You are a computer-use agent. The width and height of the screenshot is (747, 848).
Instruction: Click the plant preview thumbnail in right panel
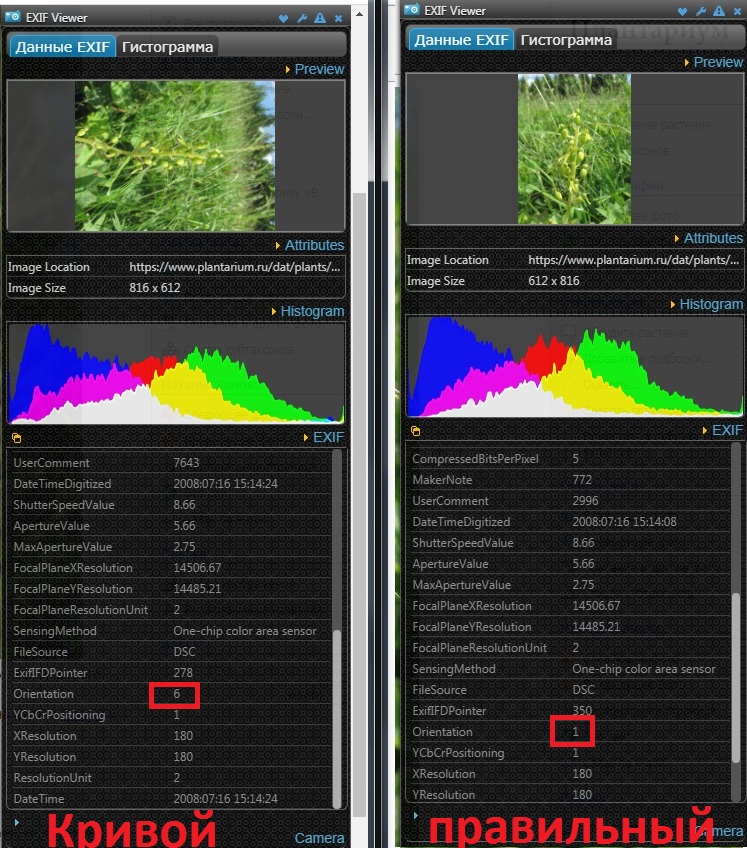574,150
